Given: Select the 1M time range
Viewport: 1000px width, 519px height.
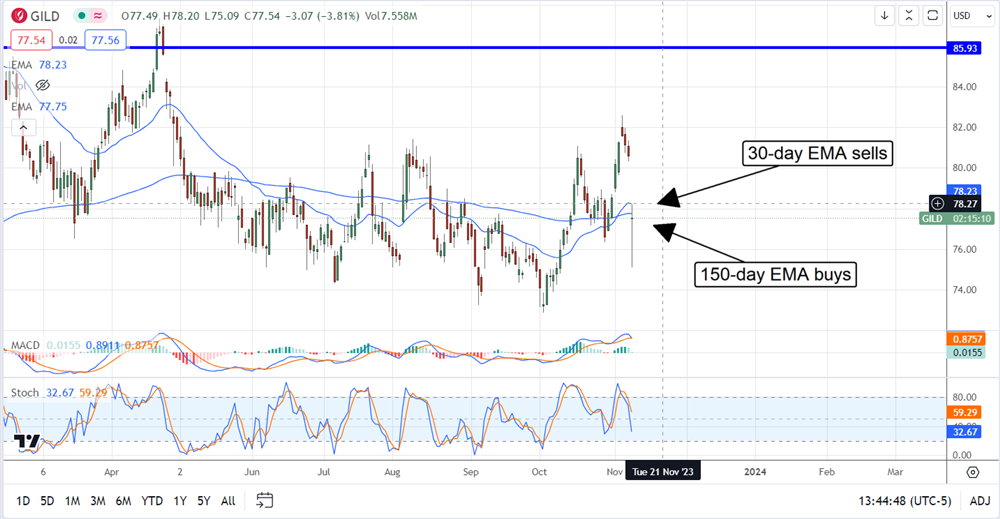Looking at the screenshot, I should tap(72, 501).
